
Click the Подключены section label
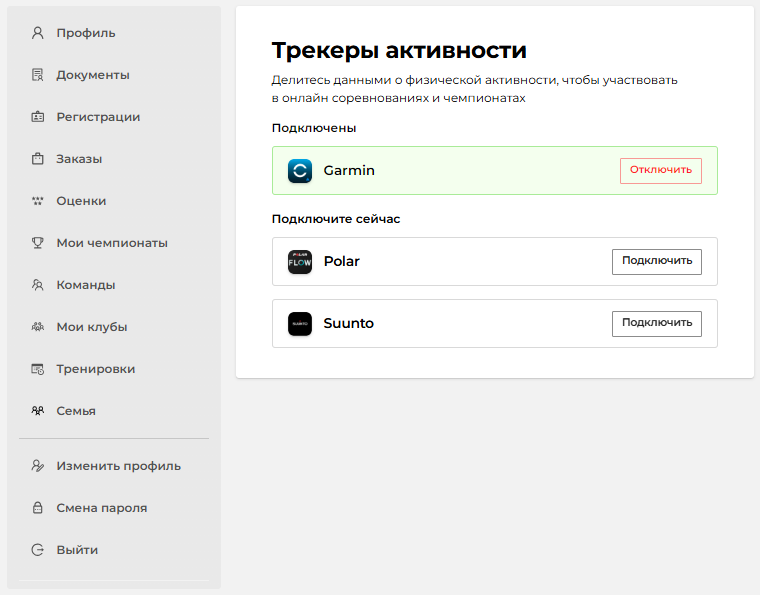[314, 128]
